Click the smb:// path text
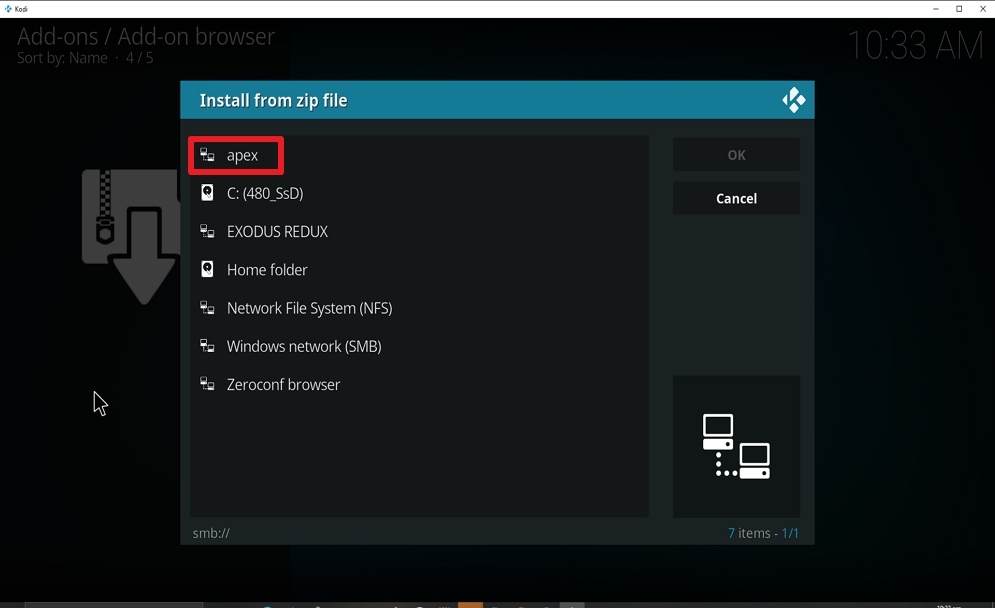This screenshot has width=995, height=608. point(211,533)
